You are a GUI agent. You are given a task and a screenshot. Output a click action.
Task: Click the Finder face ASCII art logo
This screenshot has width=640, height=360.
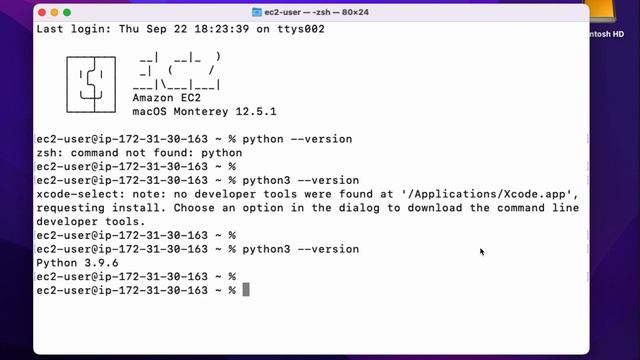[x=91, y=84]
